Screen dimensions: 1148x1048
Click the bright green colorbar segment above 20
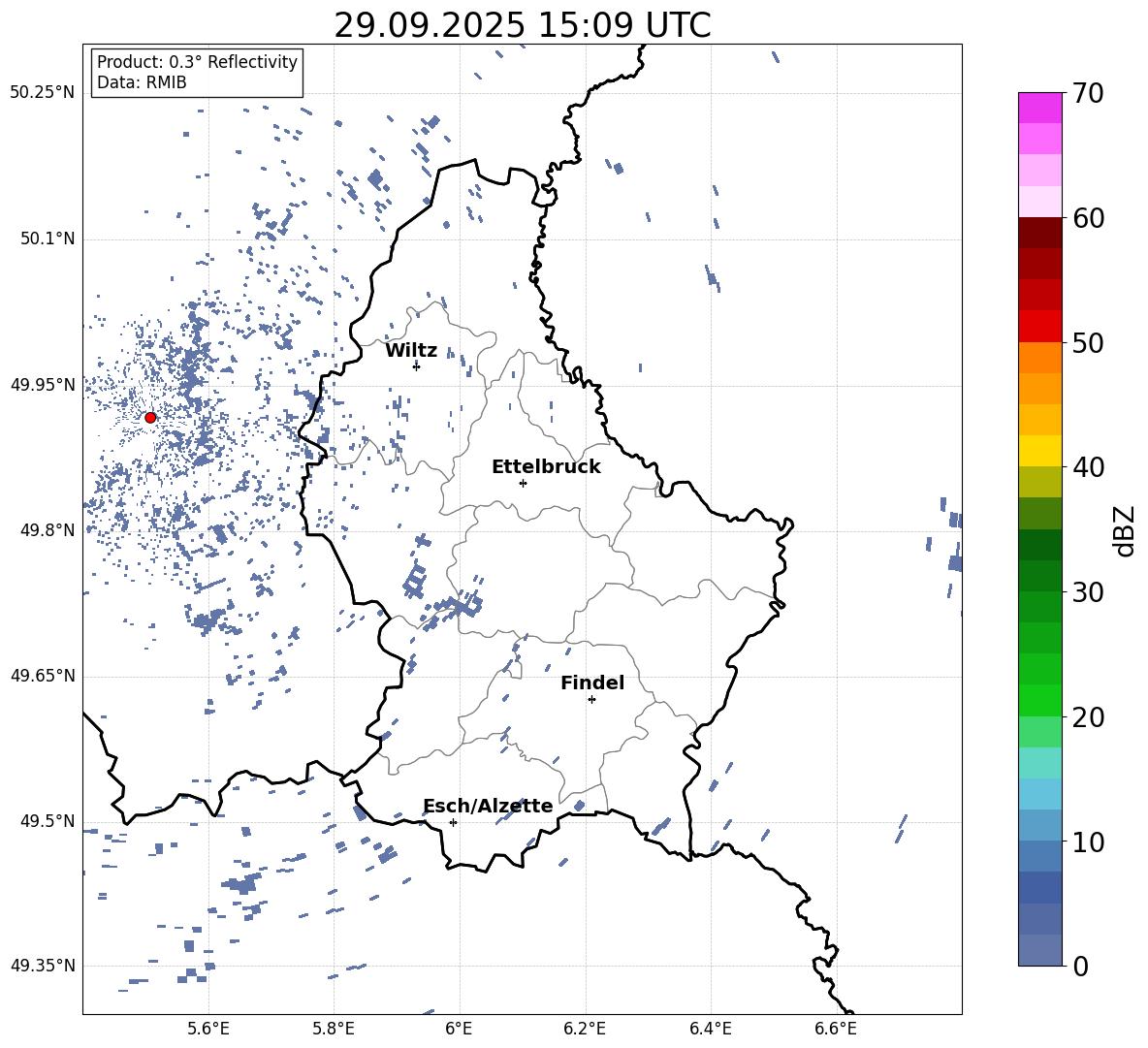[x=1040, y=700]
